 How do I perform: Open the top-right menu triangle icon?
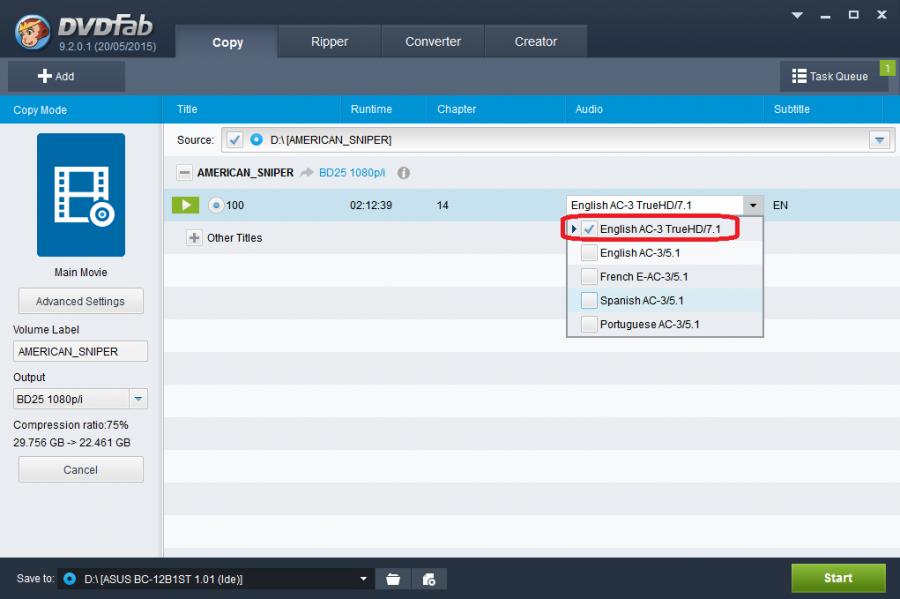point(797,15)
